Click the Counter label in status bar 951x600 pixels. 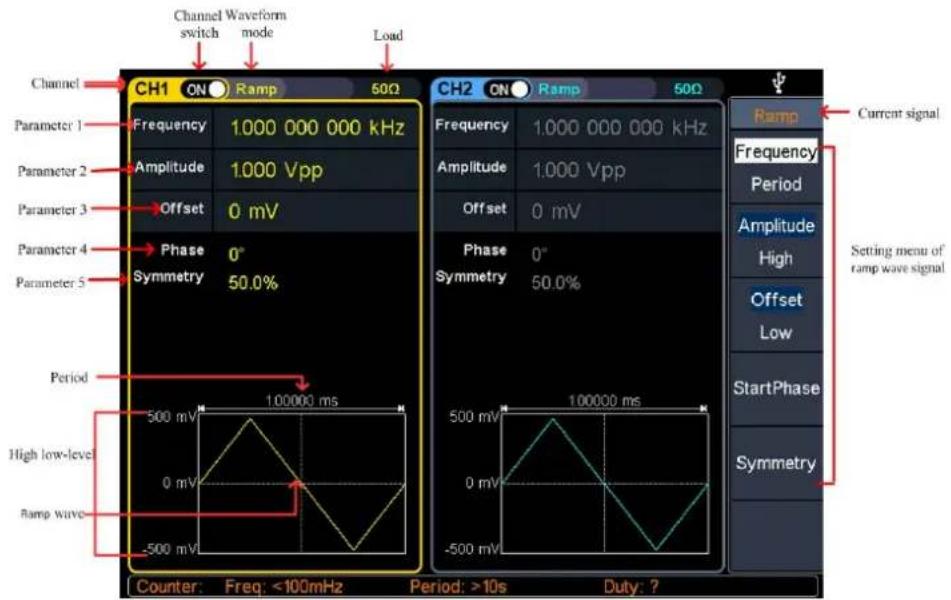pos(169,587)
